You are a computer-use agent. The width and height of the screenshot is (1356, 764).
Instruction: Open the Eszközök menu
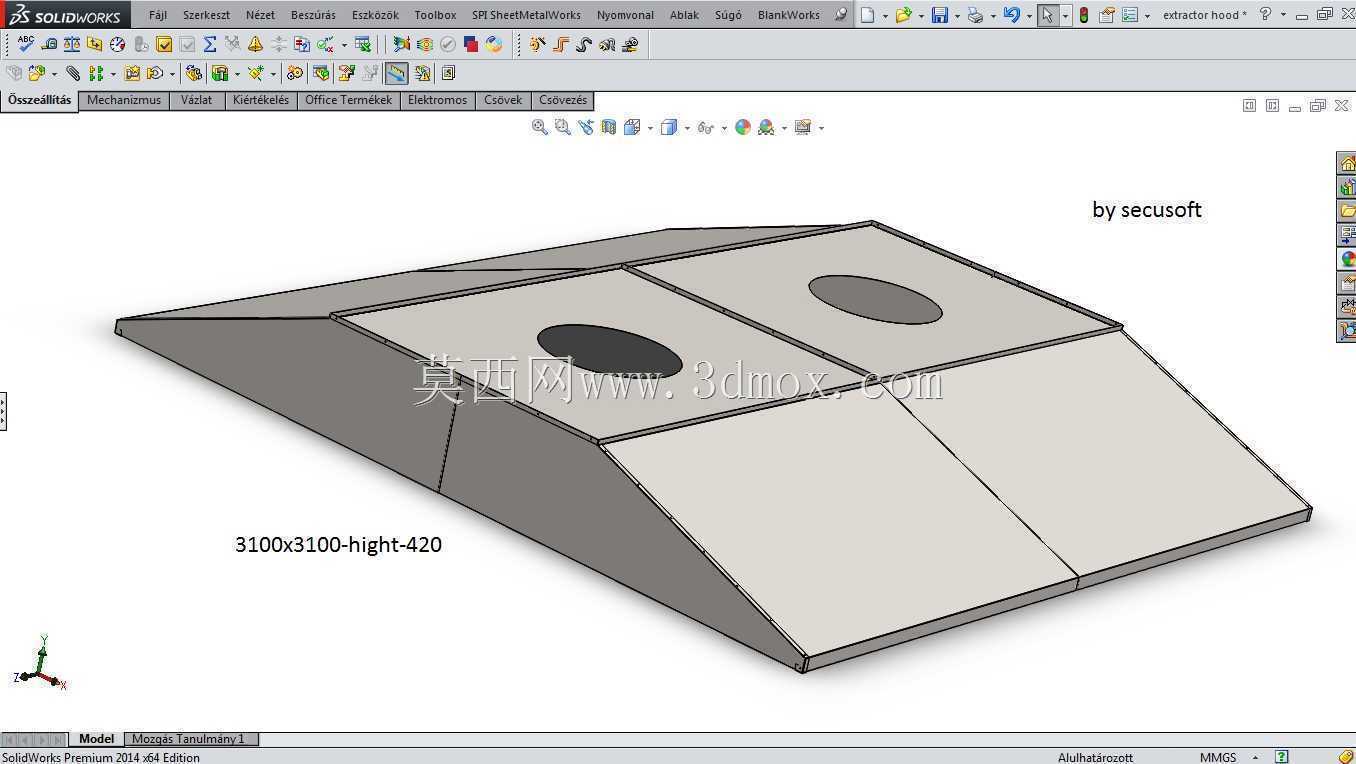375,15
